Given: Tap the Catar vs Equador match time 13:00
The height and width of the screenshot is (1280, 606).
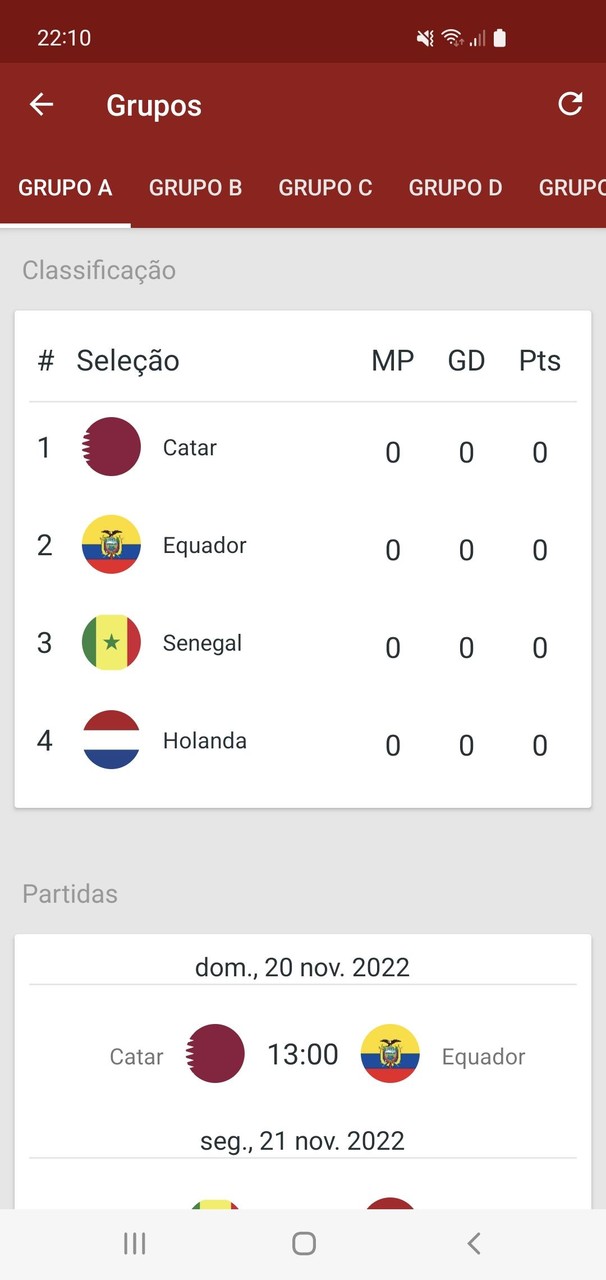Looking at the screenshot, I should 302,1053.
